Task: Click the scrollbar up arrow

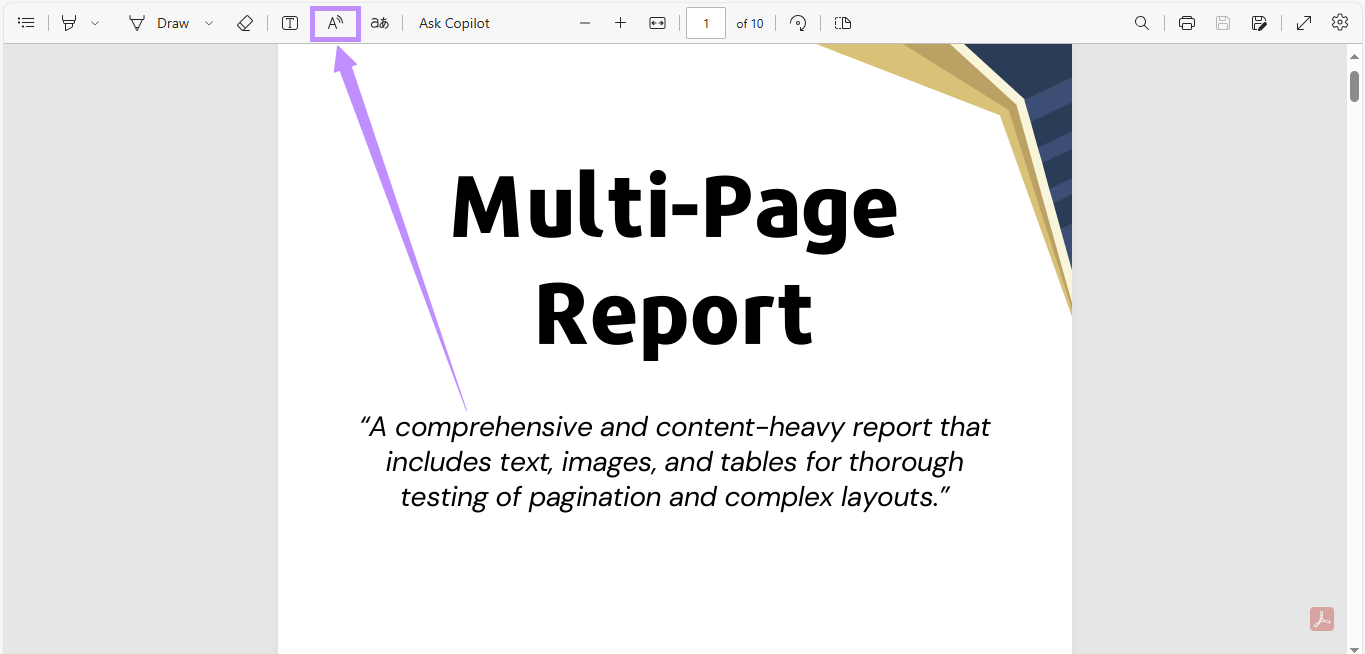Action: [1355, 56]
